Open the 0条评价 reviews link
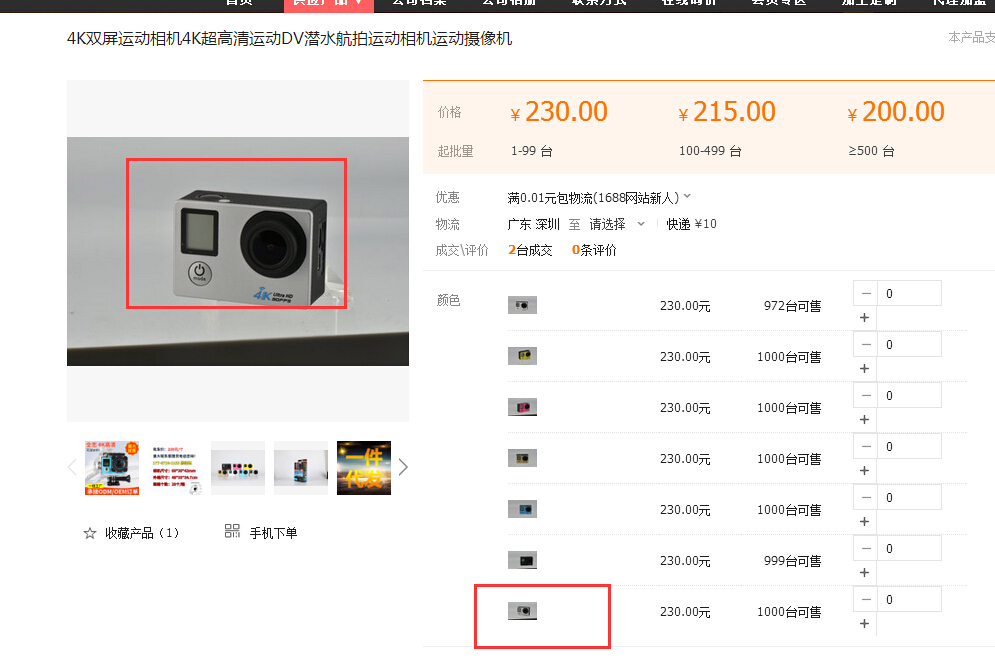This screenshot has width=995, height=665. [594, 250]
